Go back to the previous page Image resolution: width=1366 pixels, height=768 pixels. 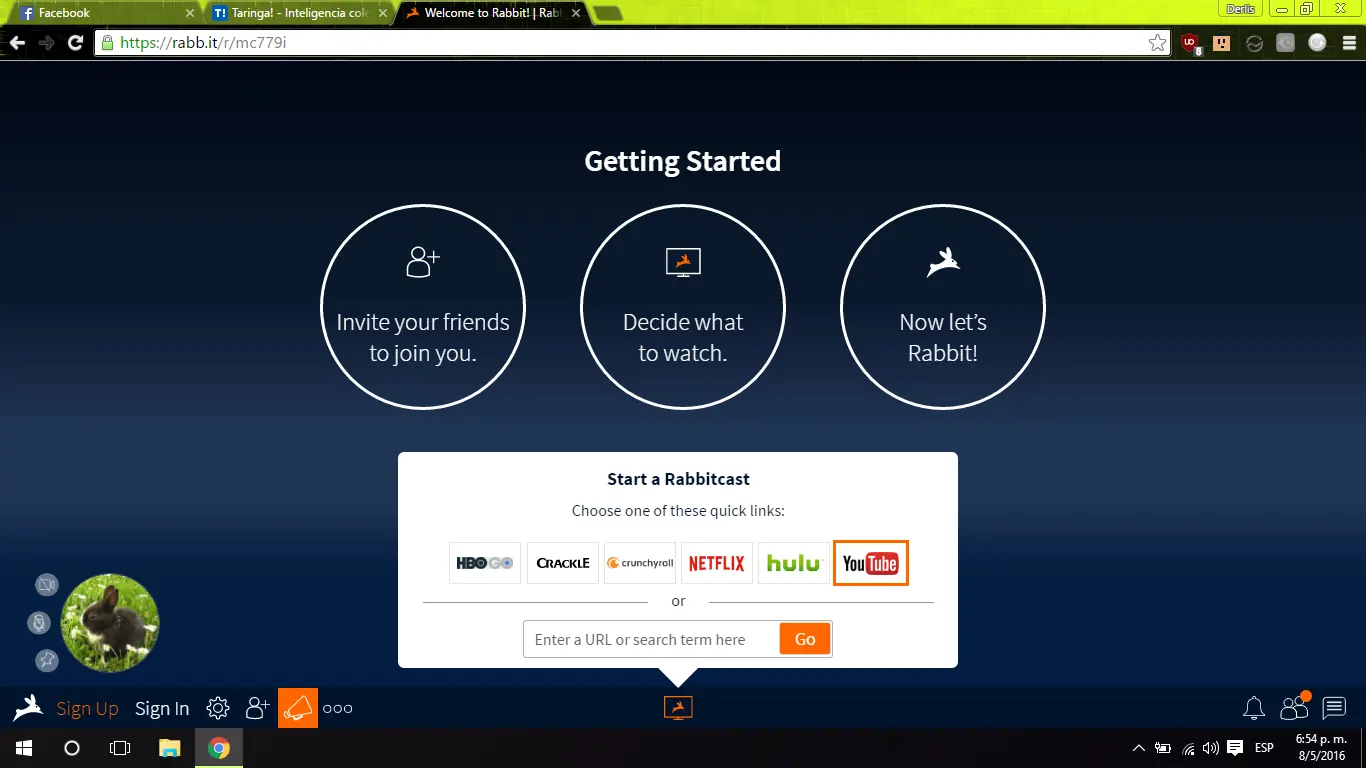[17, 43]
